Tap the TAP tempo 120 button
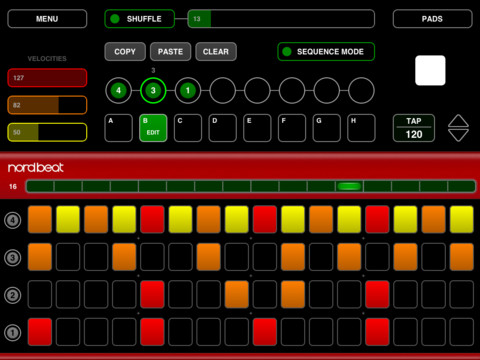 point(414,128)
